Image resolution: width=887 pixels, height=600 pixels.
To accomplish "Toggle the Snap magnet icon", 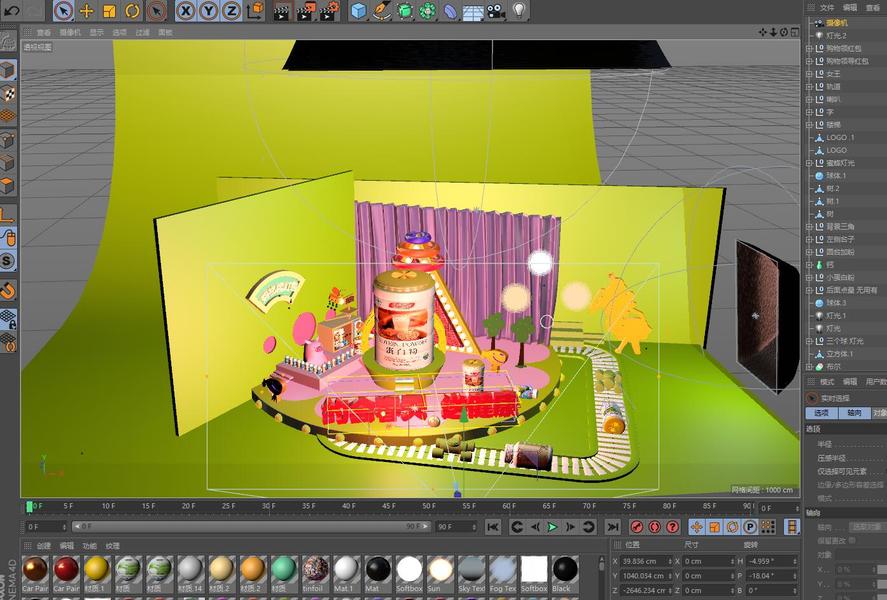I will [8, 291].
